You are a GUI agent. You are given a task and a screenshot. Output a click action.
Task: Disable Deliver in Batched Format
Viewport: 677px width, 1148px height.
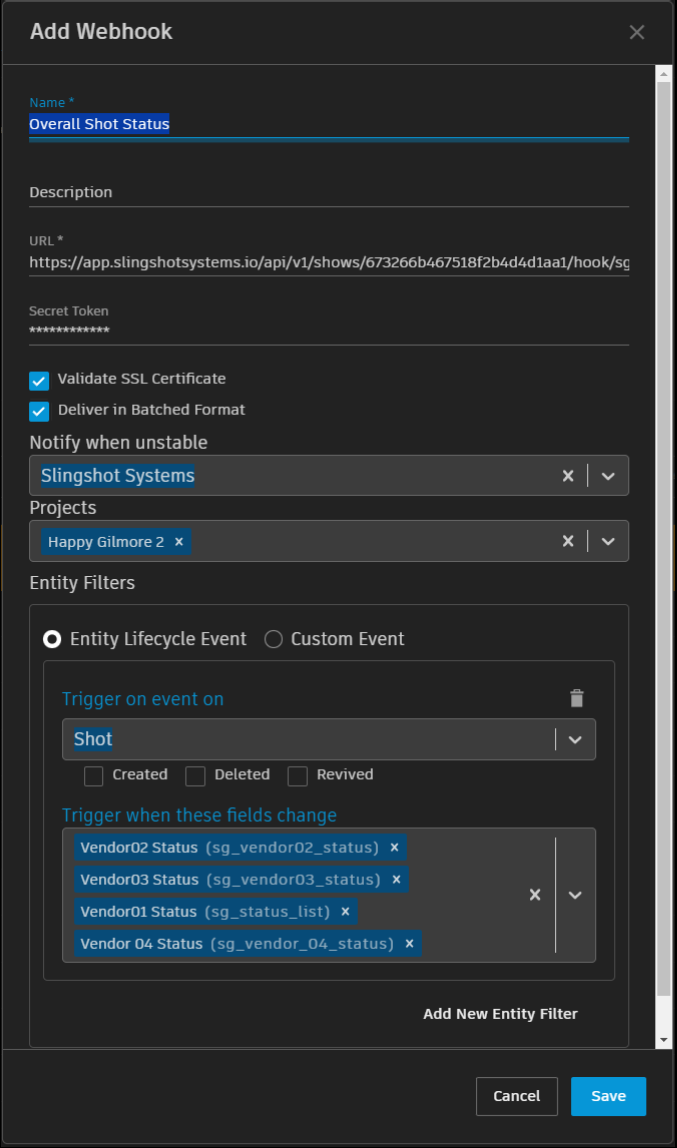39,410
